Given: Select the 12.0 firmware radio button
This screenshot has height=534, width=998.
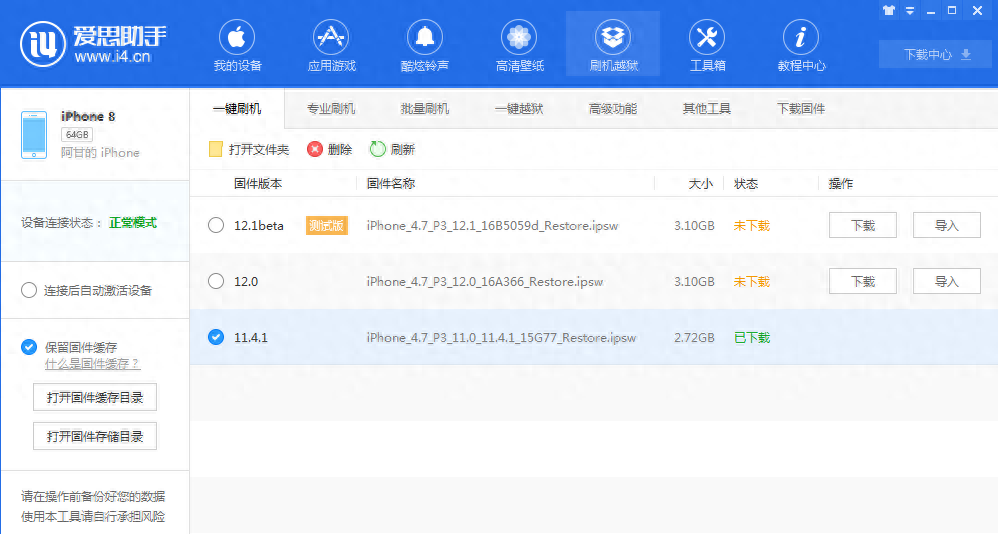Looking at the screenshot, I should (216, 281).
